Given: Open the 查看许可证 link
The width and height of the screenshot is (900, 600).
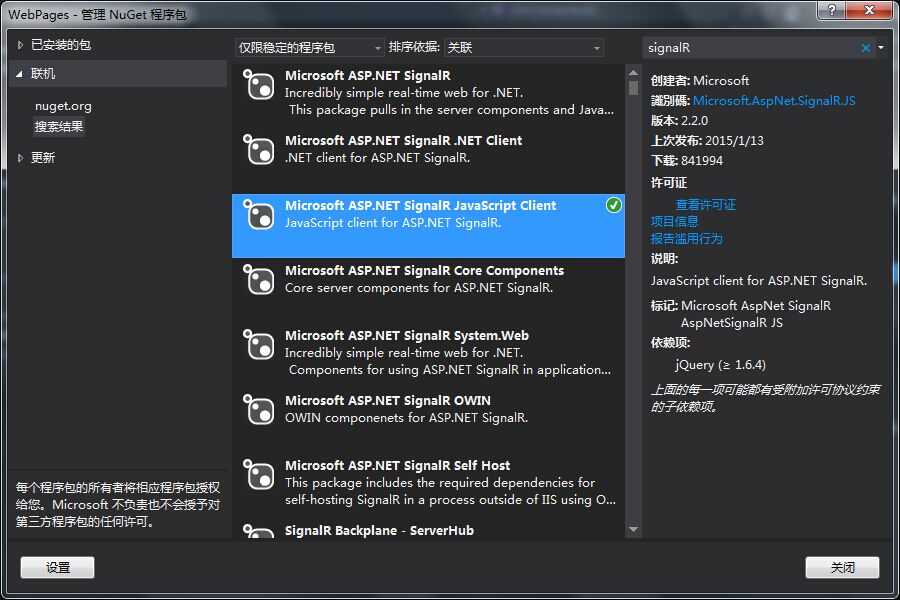Looking at the screenshot, I should click(705, 204).
